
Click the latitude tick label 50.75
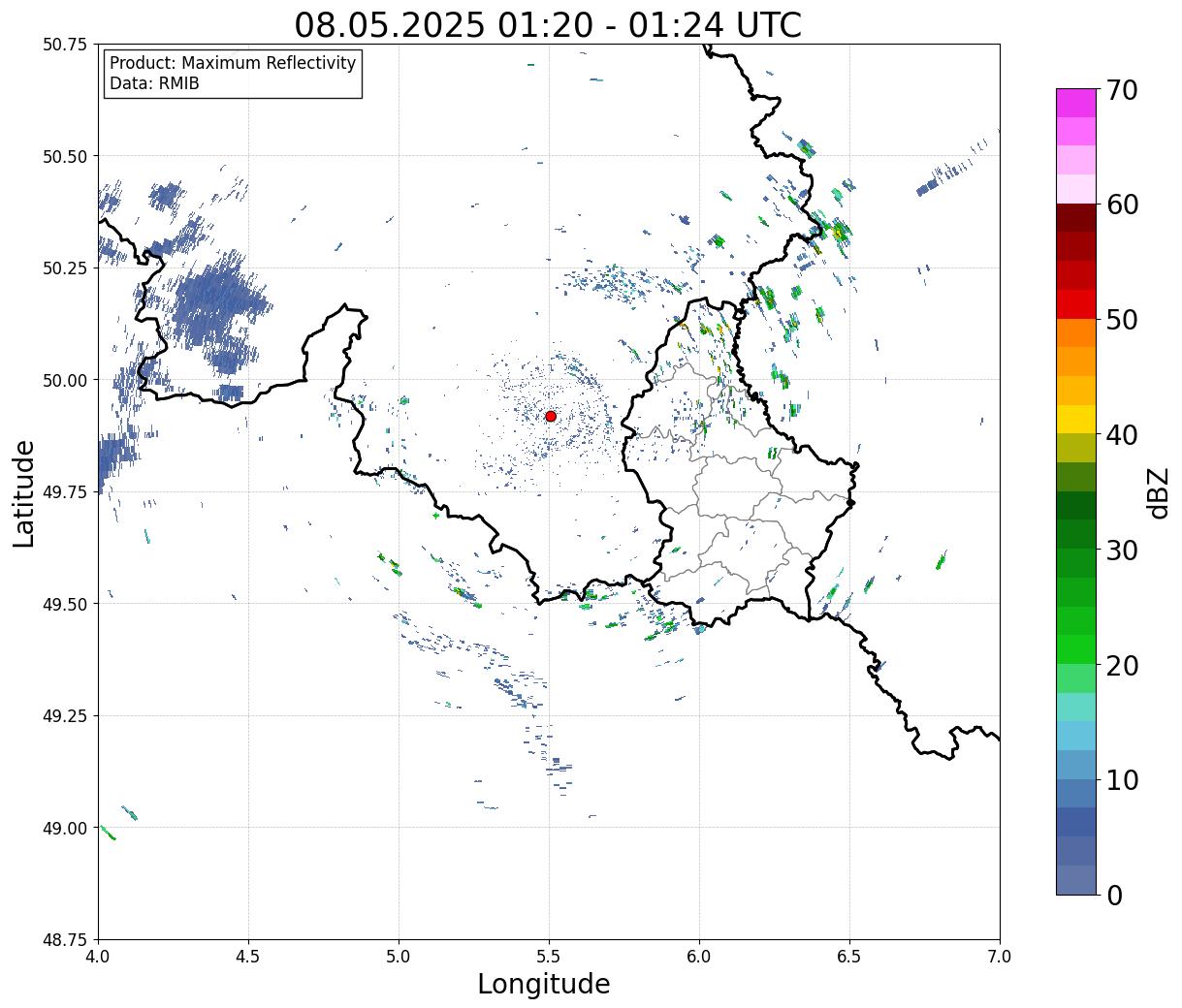(65, 45)
